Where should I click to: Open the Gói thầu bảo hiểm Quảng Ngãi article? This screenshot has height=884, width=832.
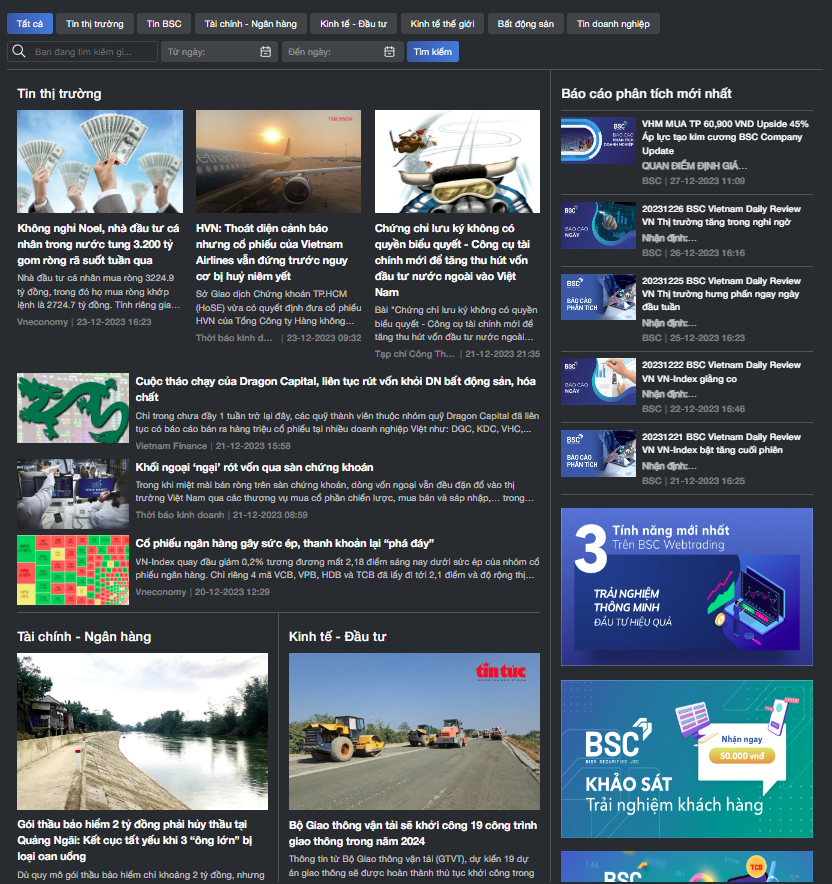tap(135, 840)
